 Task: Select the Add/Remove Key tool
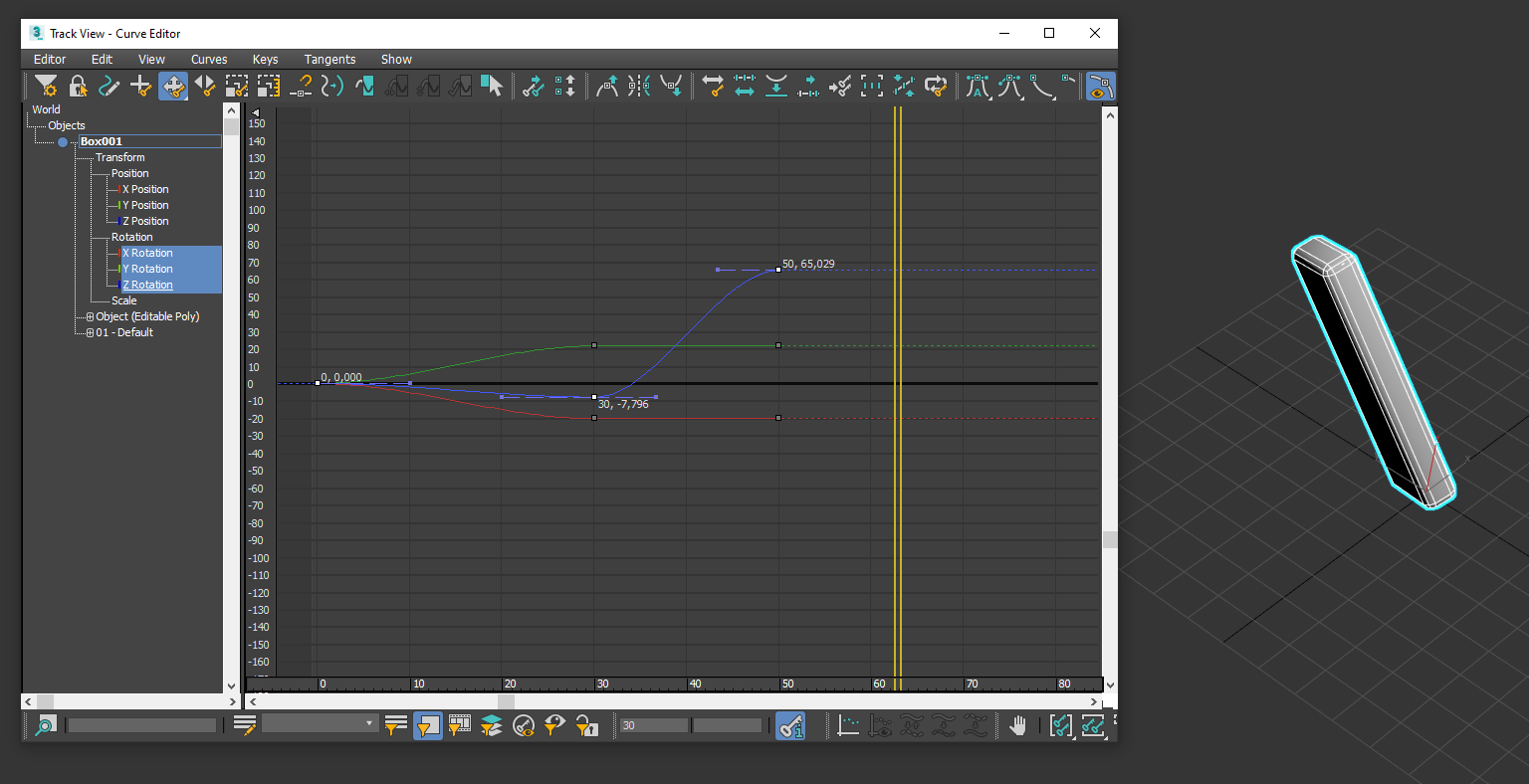pyautogui.click(x=141, y=87)
